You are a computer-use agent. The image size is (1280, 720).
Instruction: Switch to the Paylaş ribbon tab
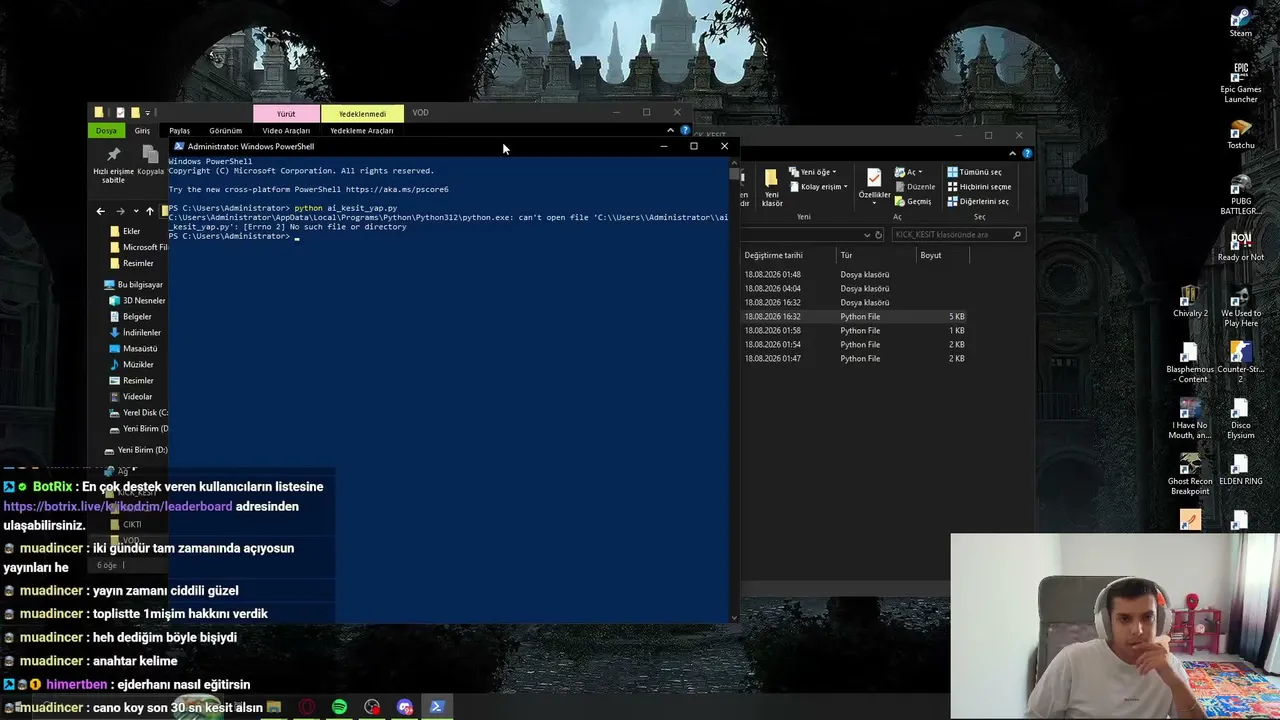[x=179, y=130]
